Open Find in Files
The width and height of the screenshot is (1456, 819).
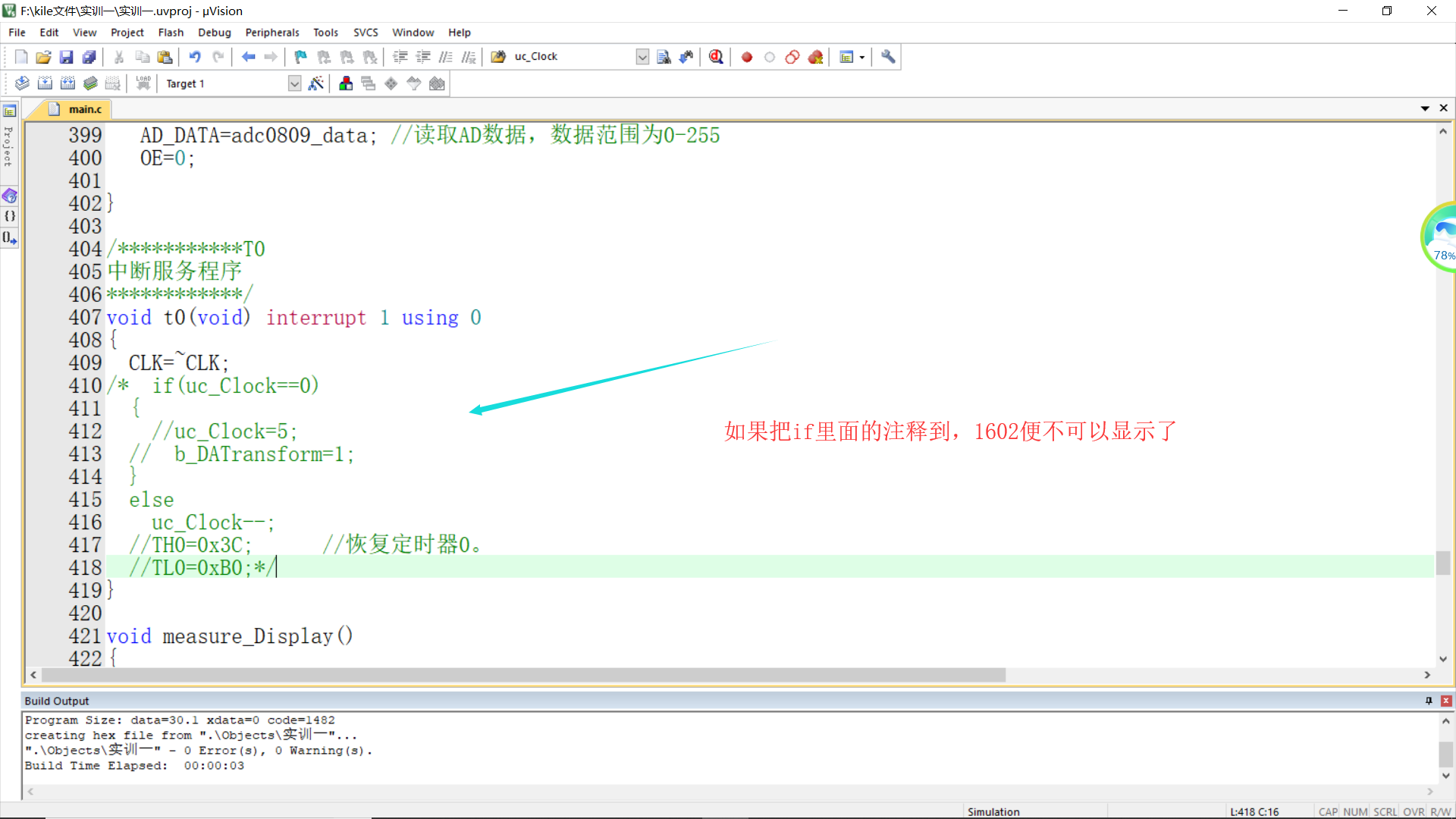[x=498, y=57]
